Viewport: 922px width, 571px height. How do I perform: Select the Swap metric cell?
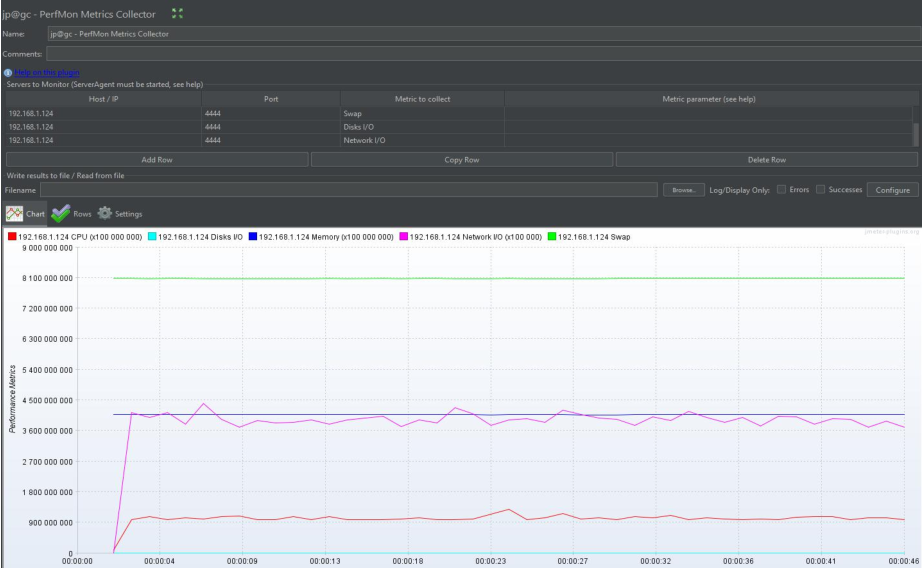[x=422, y=113]
